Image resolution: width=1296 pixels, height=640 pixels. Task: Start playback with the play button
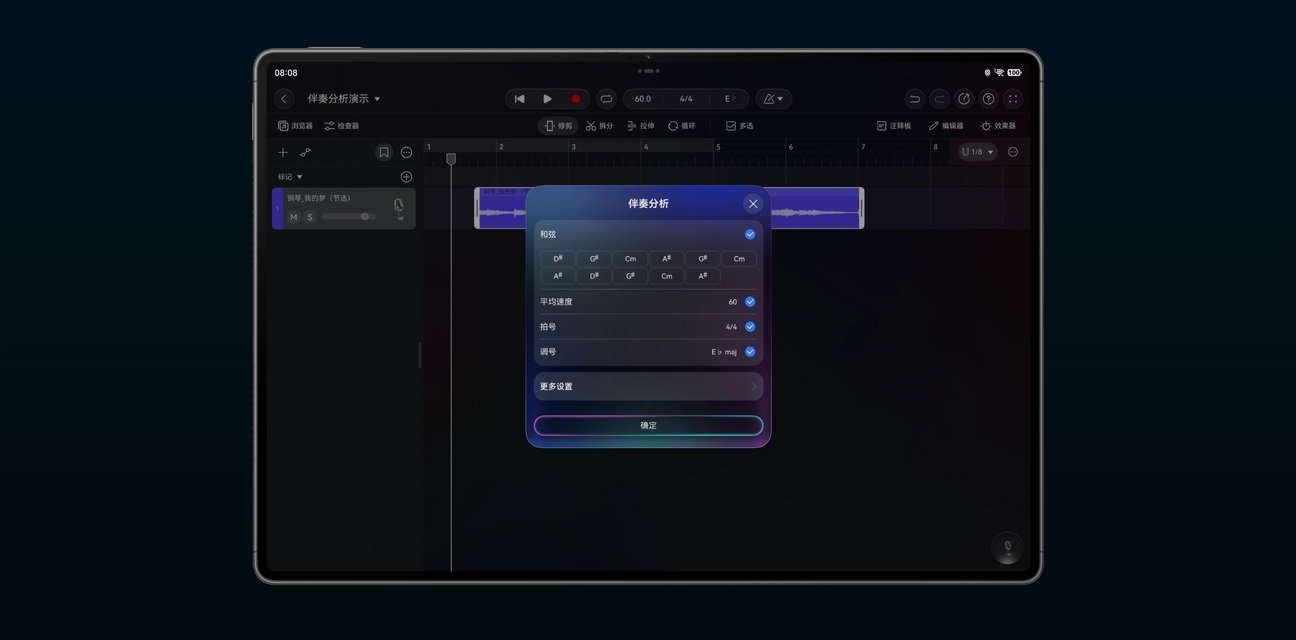547,99
